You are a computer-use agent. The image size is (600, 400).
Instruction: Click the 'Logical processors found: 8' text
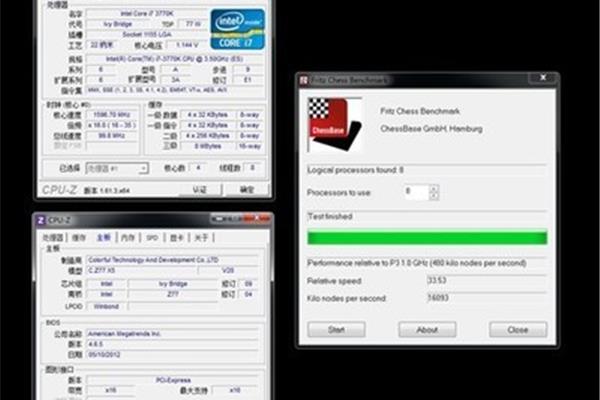pyautogui.click(x=355, y=170)
